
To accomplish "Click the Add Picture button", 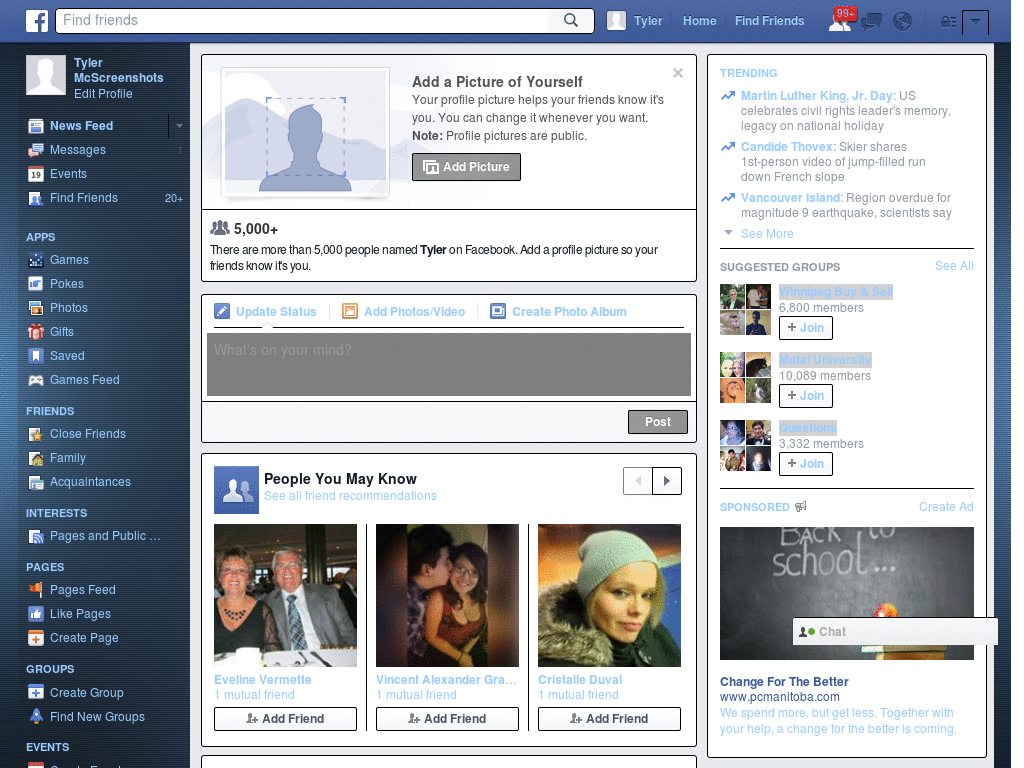I will tap(466, 167).
